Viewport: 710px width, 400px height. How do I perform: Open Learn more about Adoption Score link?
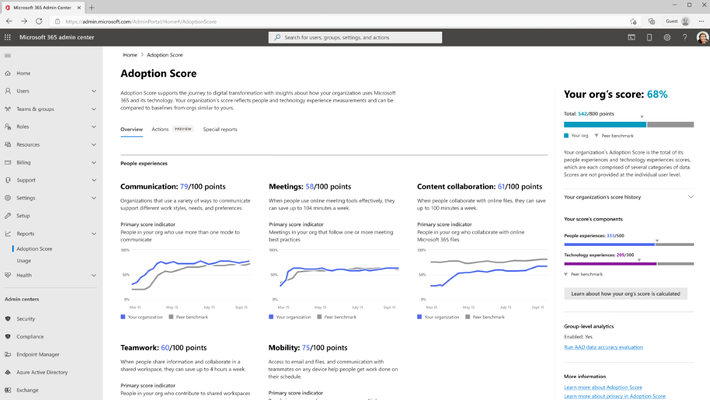(603, 387)
